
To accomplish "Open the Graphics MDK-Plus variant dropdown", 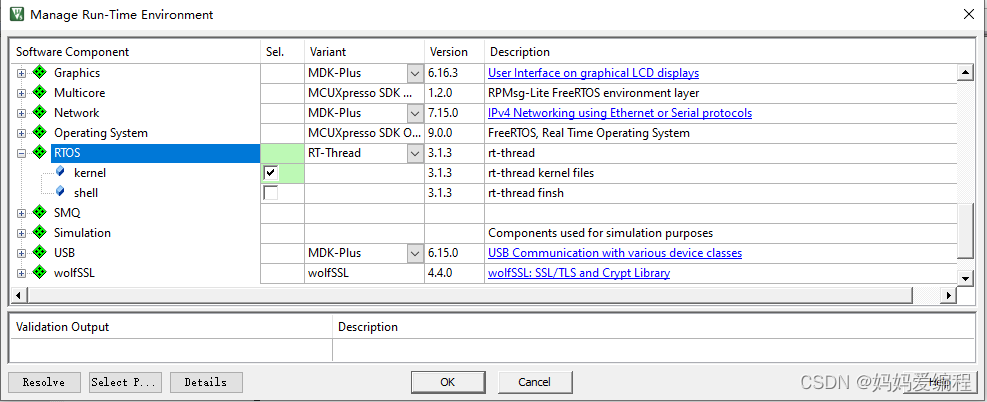I will [415, 74].
